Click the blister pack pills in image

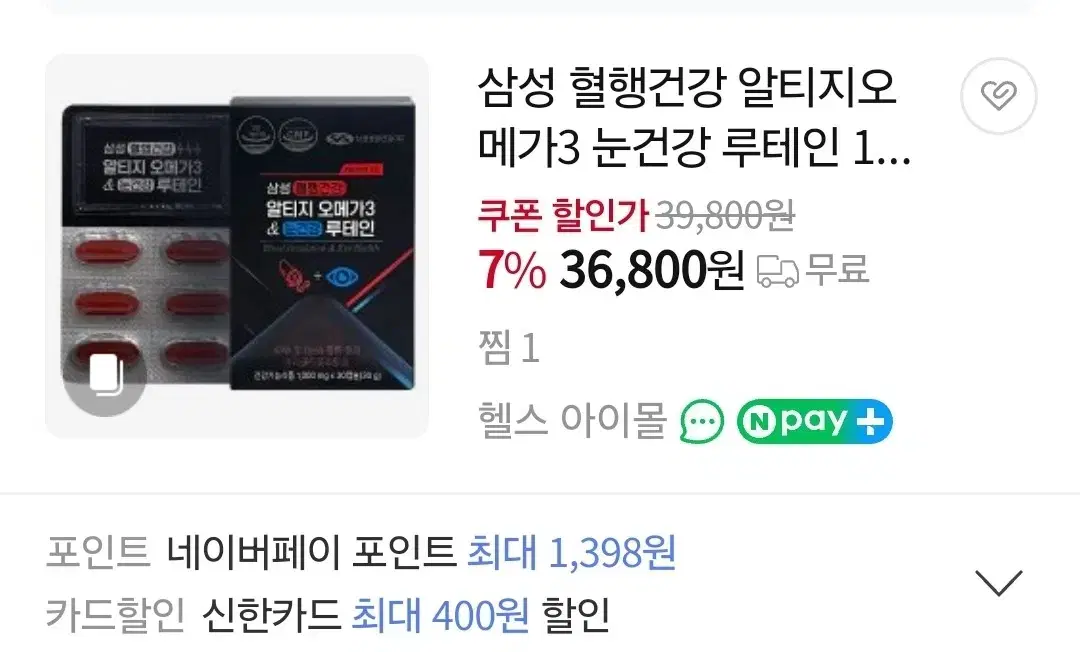tap(146, 305)
